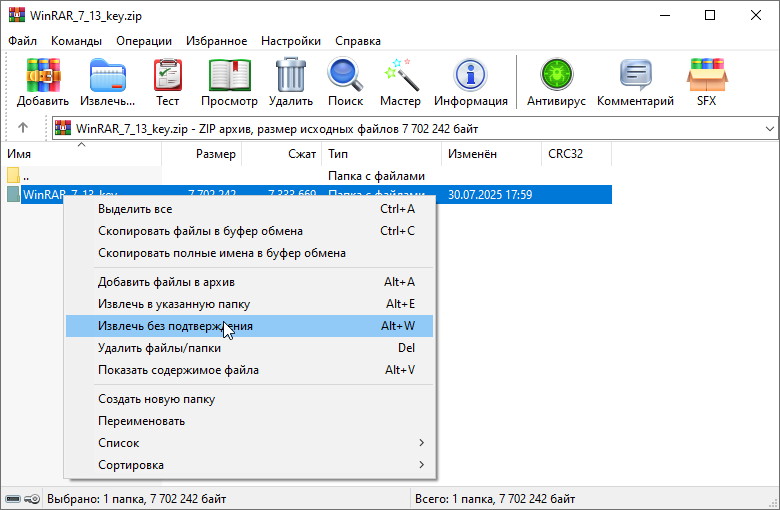Click the parent folder '..' icon
This screenshot has width=780, height=510.
coord(13,175)
